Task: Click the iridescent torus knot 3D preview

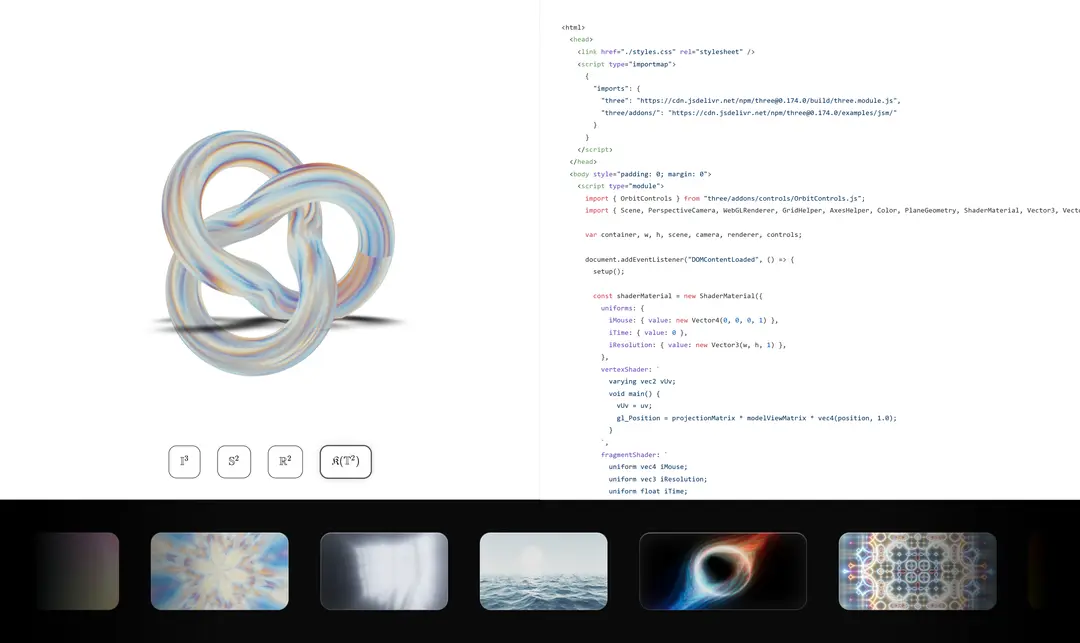Action: pyautogui.click(x=279, y=252)
